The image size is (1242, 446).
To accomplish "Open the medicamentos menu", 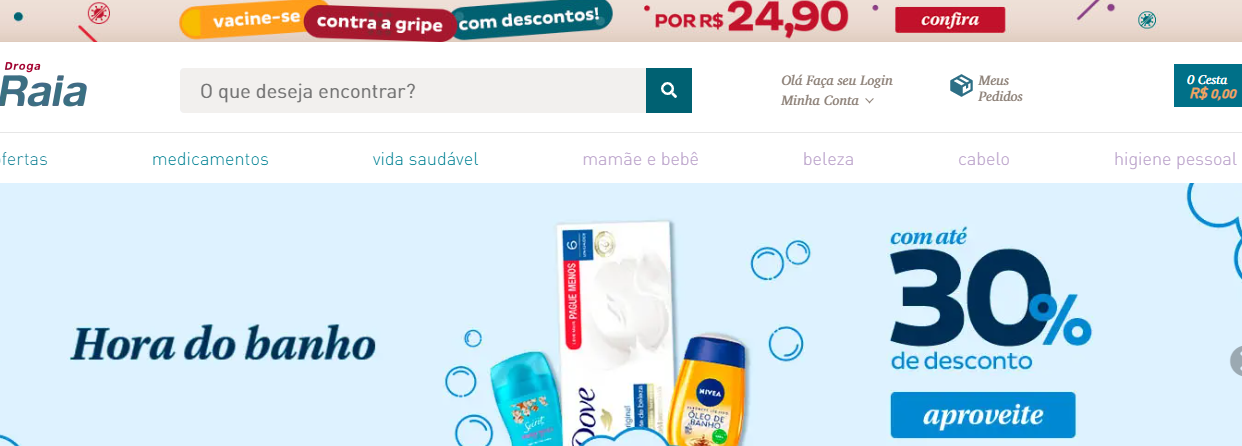I will 210,159.
